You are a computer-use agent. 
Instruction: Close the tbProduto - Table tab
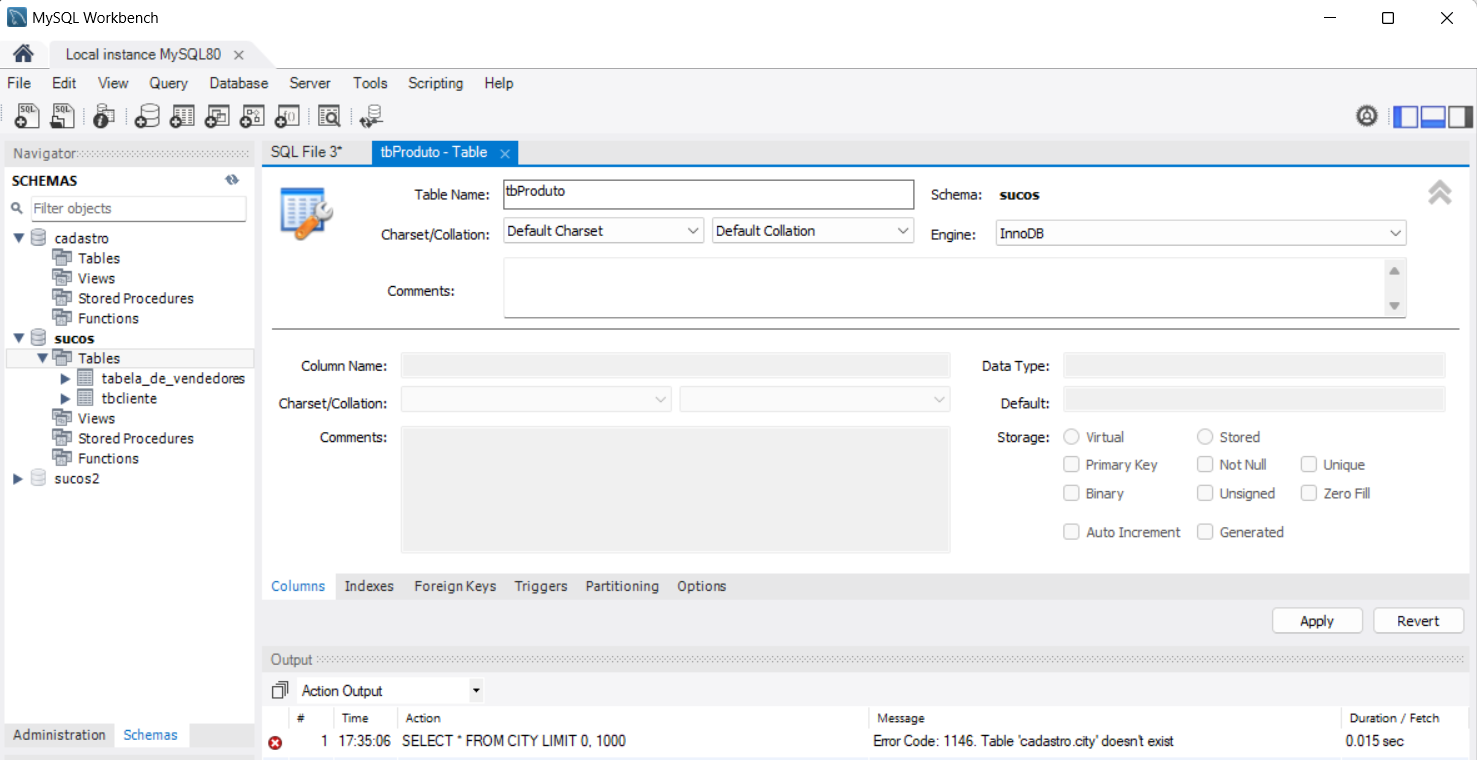point(505,153)
